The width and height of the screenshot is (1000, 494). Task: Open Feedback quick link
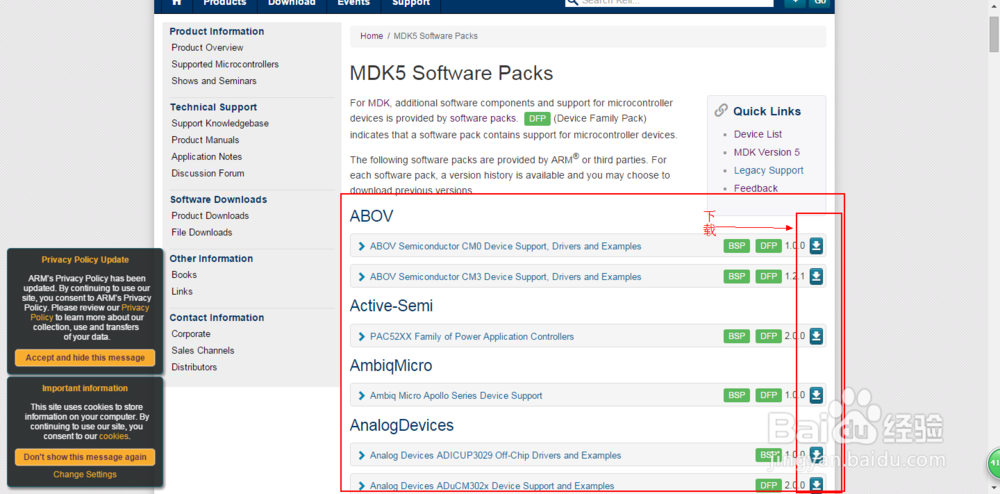[x=756, y=189]
